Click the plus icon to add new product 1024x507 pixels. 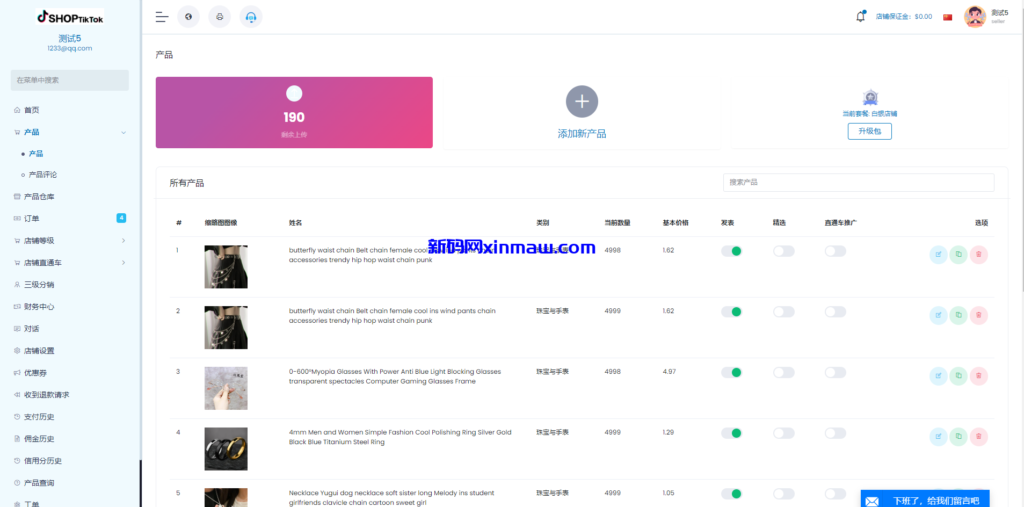(582, 101)
